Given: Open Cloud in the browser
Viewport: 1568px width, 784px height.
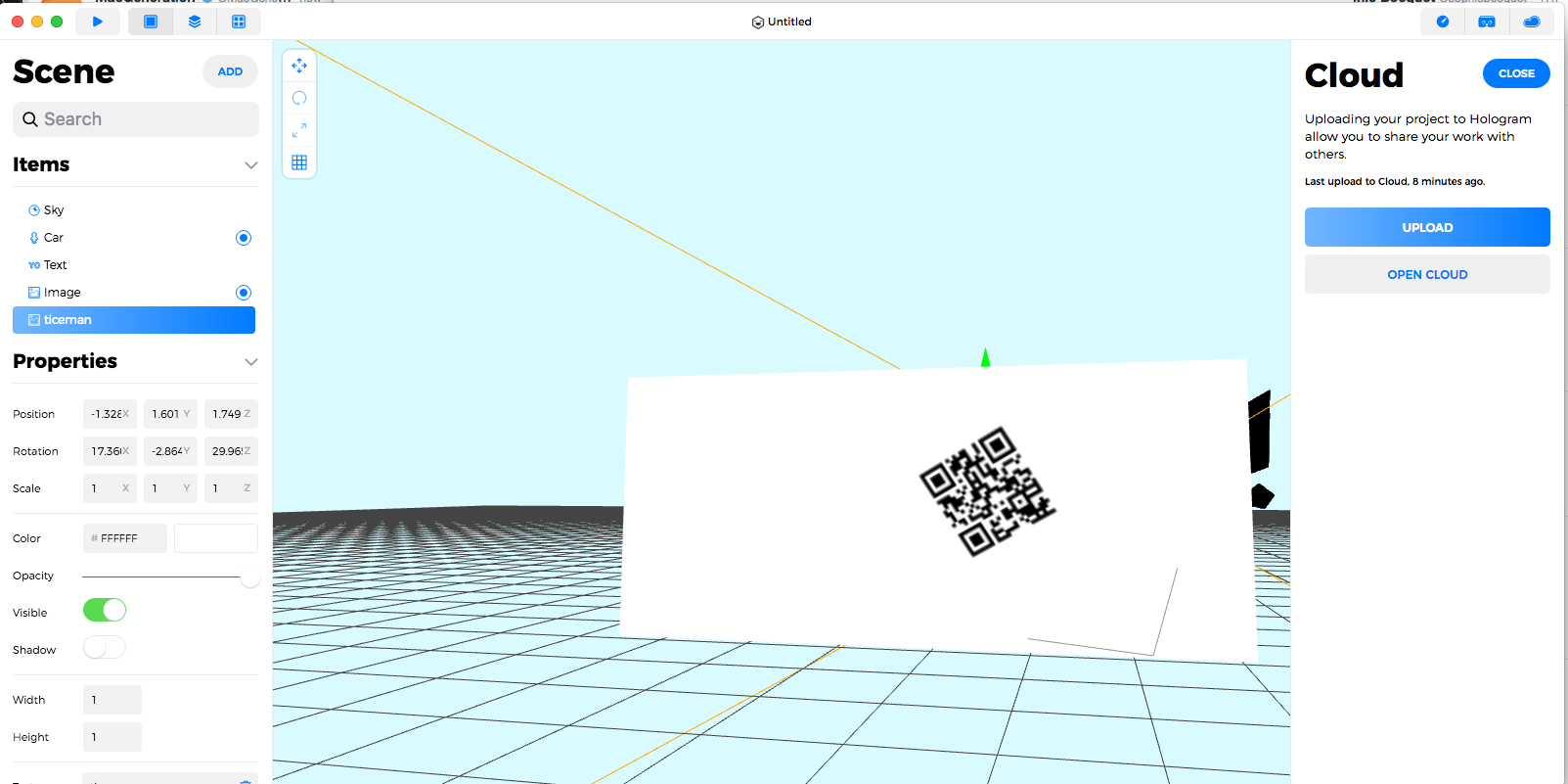Looking at the screenshot, I should tap(1427, 274).
